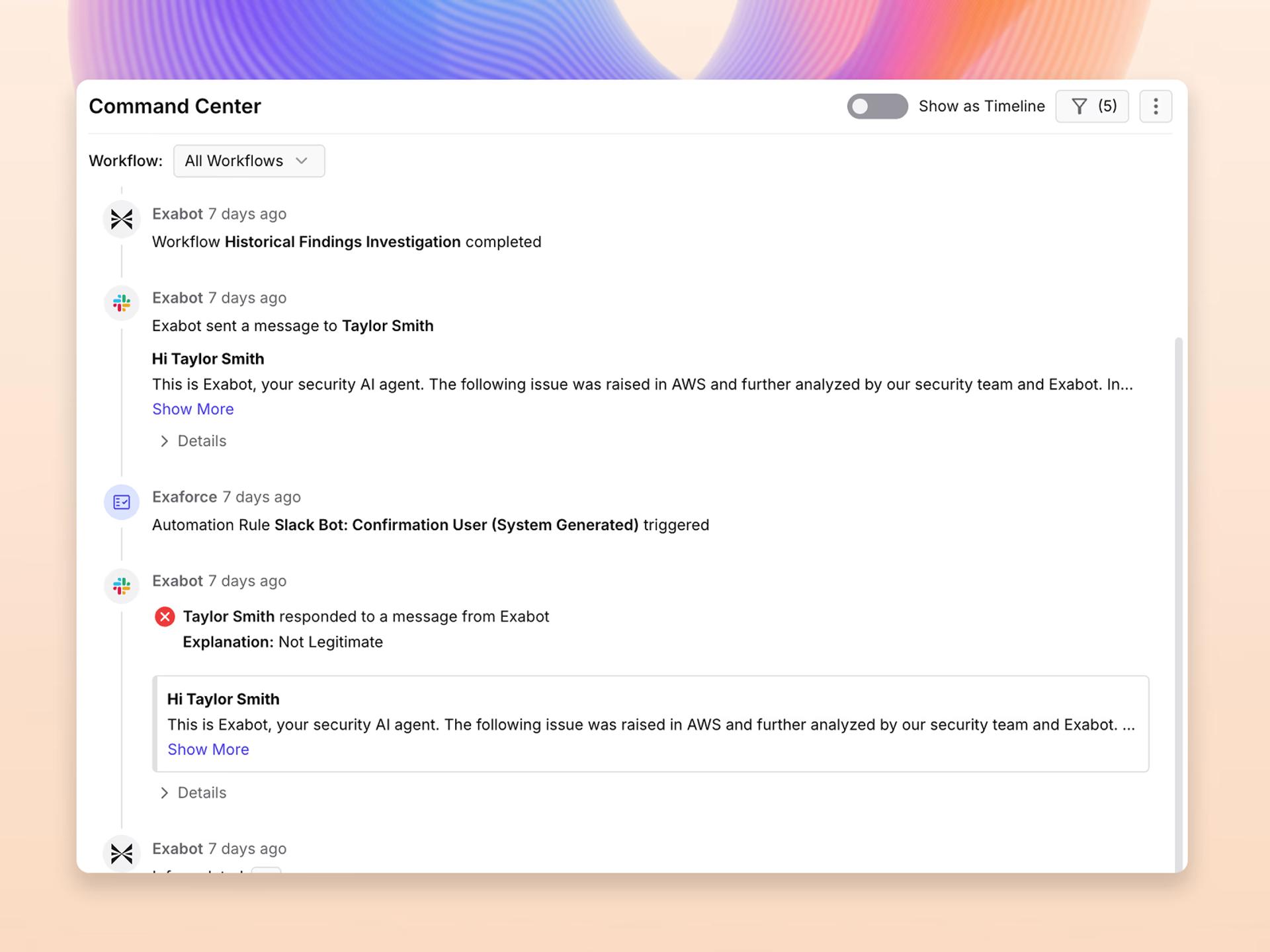Image resolution: width=1270 pixels, height=952 pixels.
Task: Toggle the Show as Timeline switch
Action: pyautogui.click(x=877, y=106)
